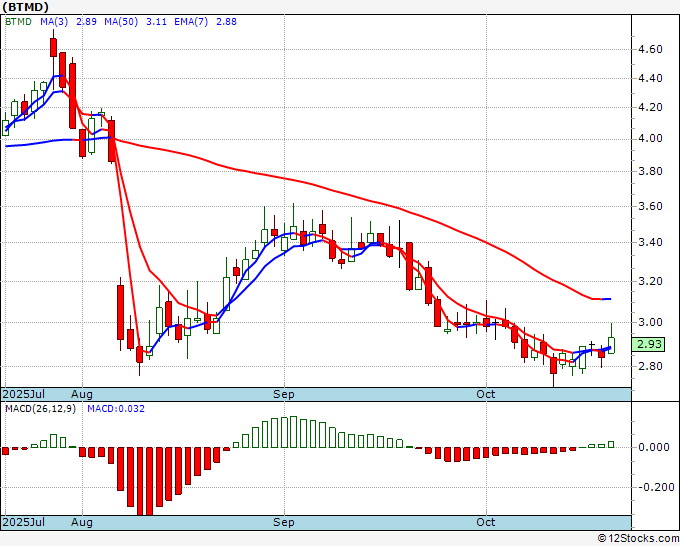Click the tallest green MACD bar in September
This screenshot has height=546, width=680.
tap(294, 432)
